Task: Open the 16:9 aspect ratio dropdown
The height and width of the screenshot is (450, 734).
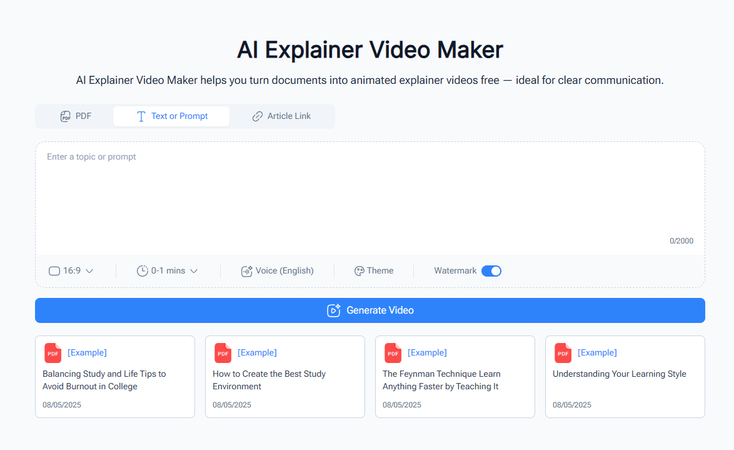Action: pyautogui.click(x=71, y=271)
